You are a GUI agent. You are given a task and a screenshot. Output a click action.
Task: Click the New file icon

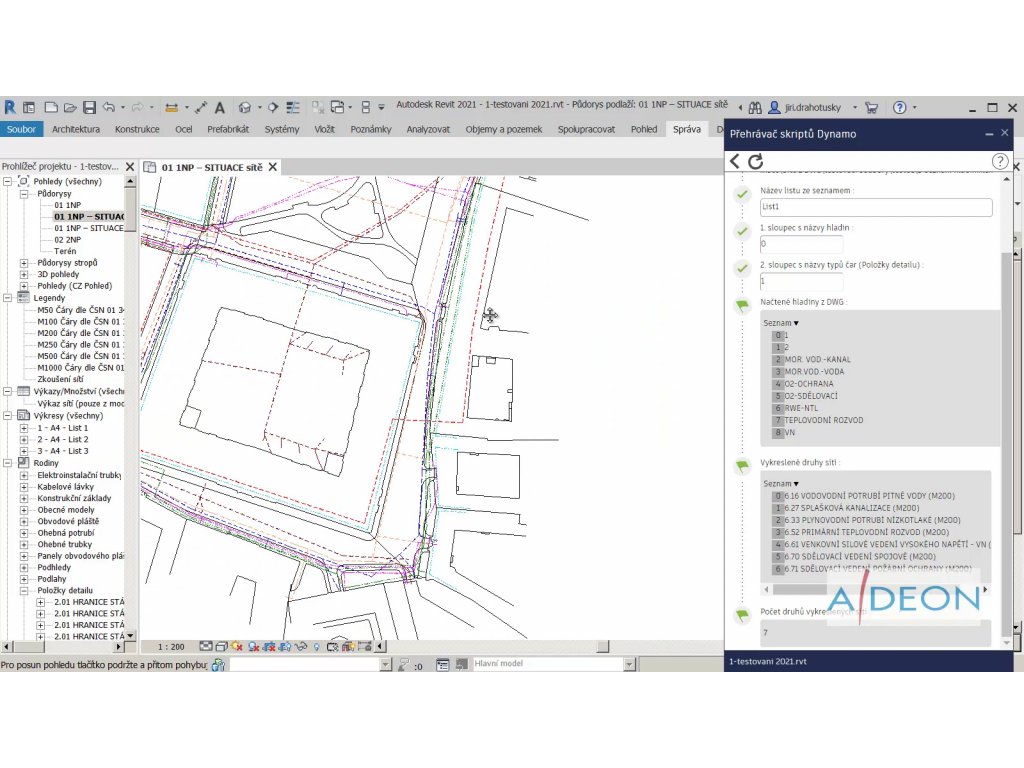pyautogui.click(x=51, y=107)
